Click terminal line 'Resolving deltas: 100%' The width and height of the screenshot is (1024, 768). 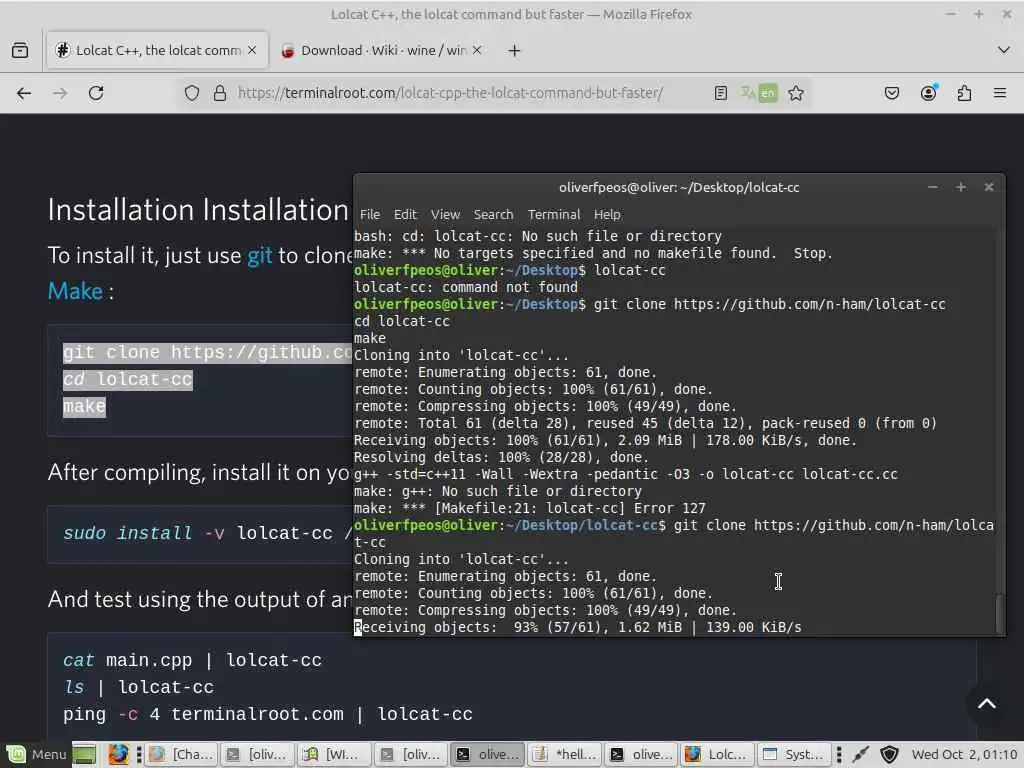(x=502, y=457)
